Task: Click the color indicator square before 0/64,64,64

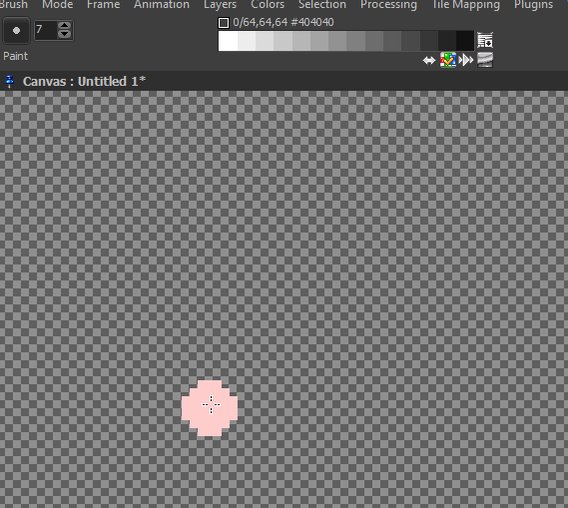Action: [224, 23]
